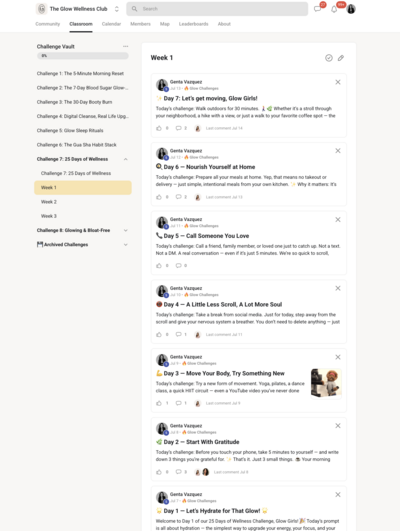Like the Day 3 post
400x531 pixels.
pos(159,403)
